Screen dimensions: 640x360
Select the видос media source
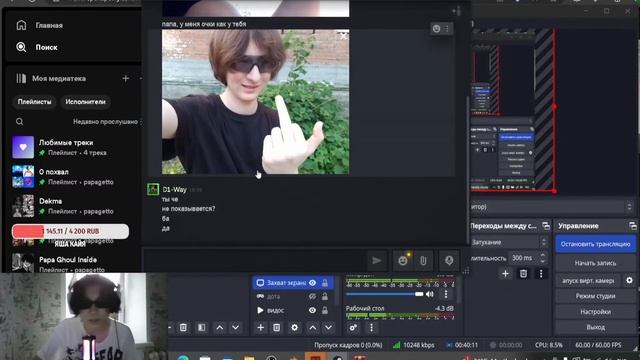275,310
